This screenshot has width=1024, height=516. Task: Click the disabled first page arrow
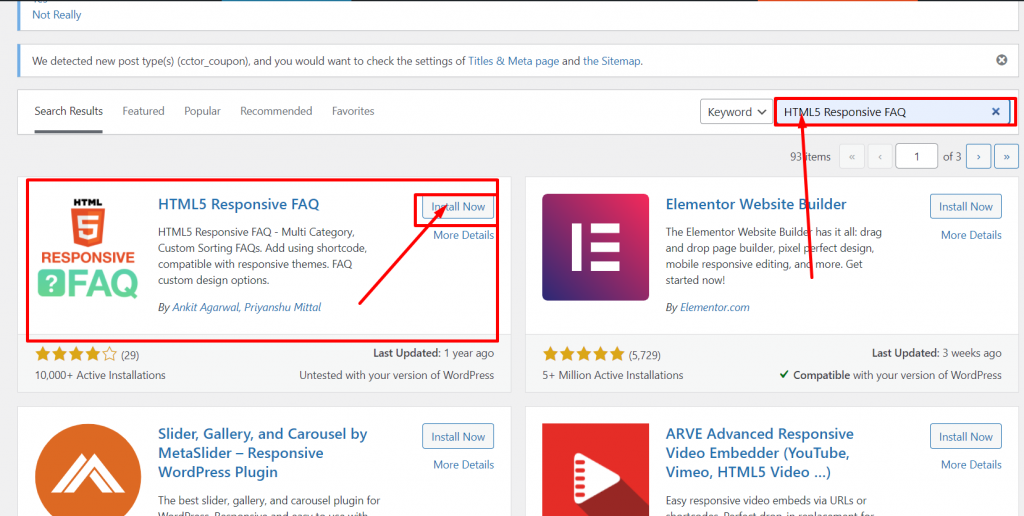(852, 157)
